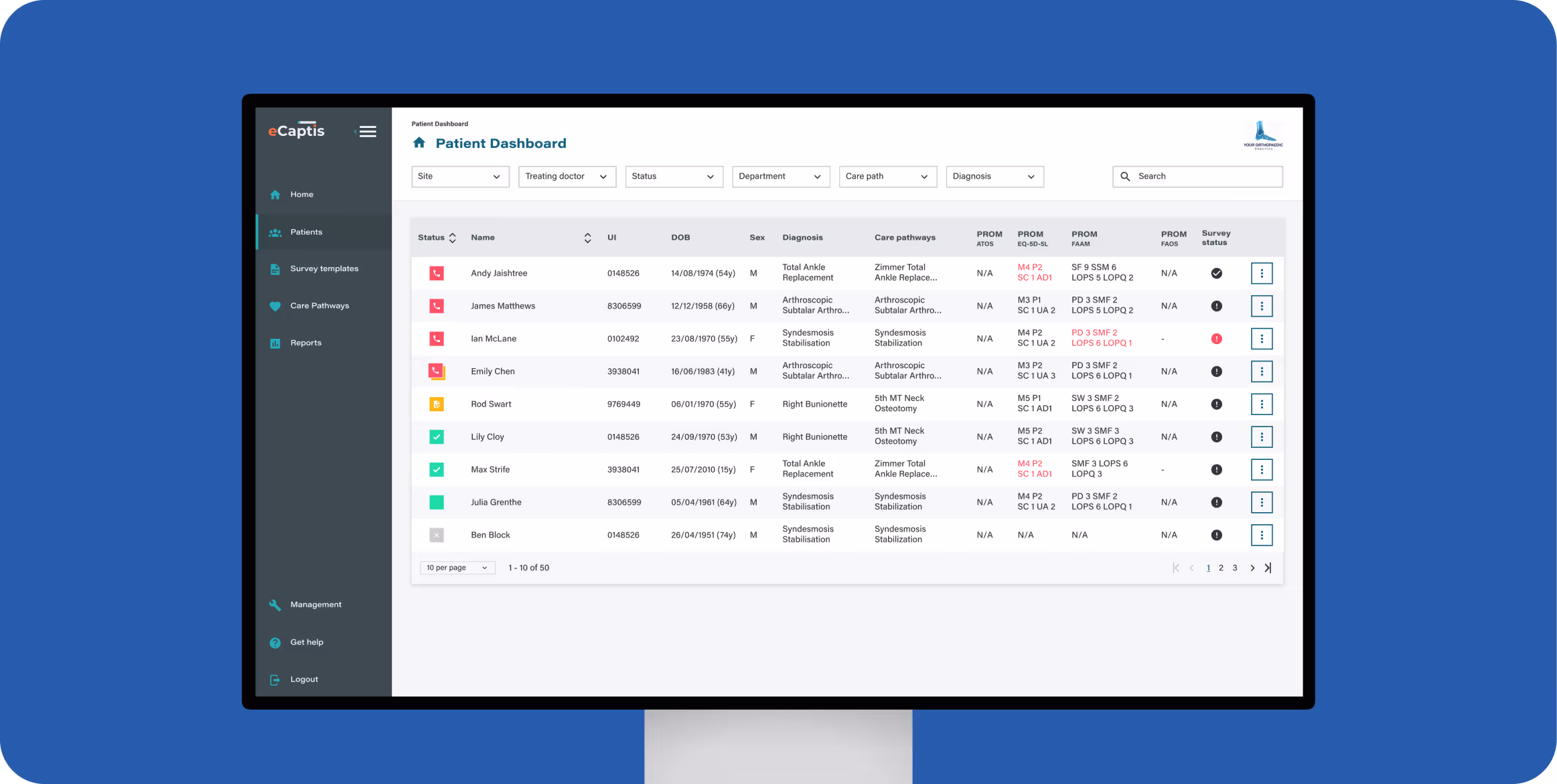Change the 10 per page selector

tap(457, 568)
